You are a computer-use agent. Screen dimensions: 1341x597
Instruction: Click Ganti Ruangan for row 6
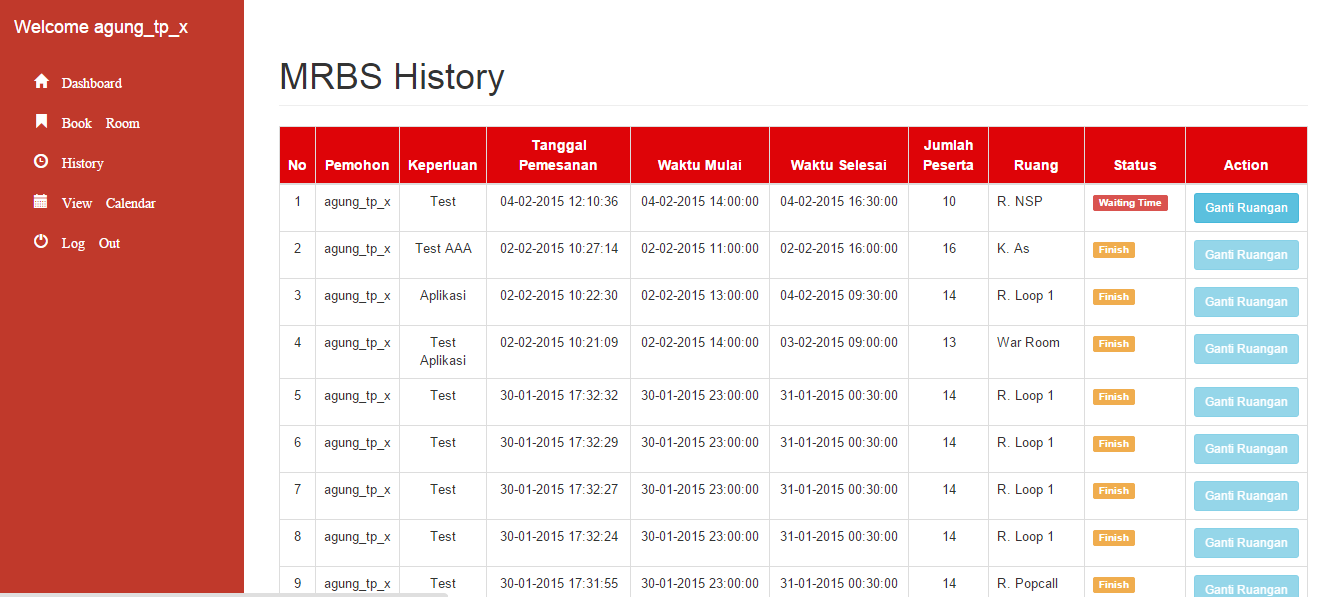pyautogui.click(x=1246, y=449)
